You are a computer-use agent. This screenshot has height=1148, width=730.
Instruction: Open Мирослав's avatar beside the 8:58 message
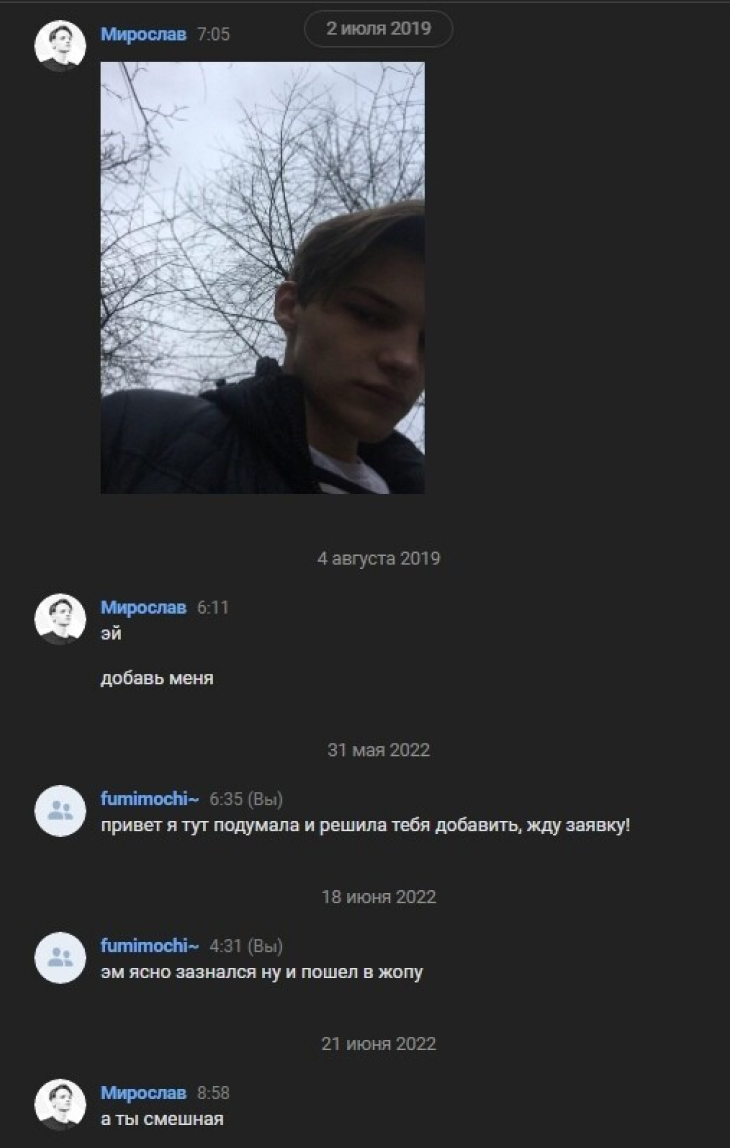tap(60, 1105)
